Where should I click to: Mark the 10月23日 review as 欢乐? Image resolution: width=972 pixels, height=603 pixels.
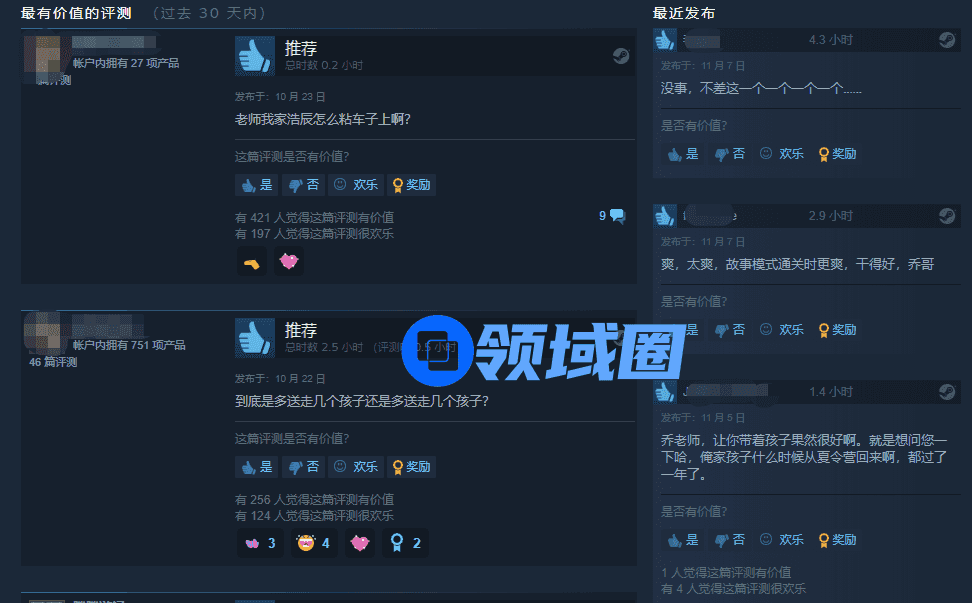pos(356,185)
